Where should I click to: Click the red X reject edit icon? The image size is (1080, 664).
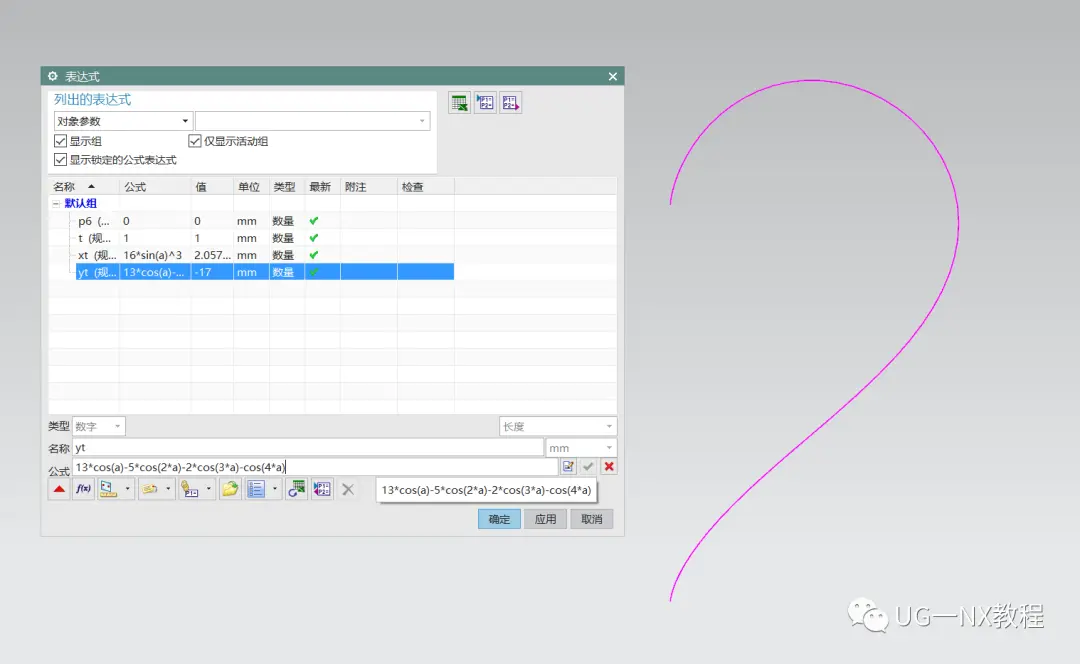coord(609,467)
